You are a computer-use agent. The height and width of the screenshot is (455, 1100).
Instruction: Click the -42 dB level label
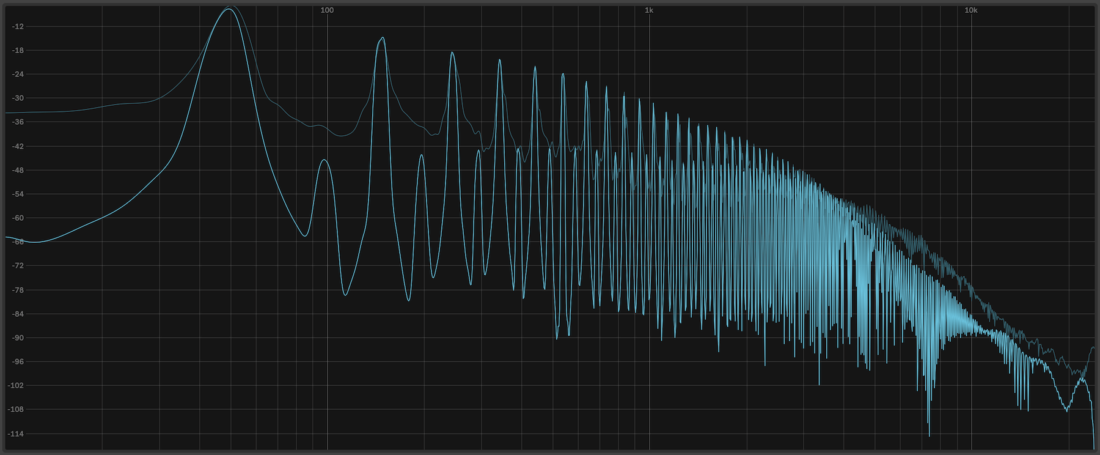(x=18, y=146)
